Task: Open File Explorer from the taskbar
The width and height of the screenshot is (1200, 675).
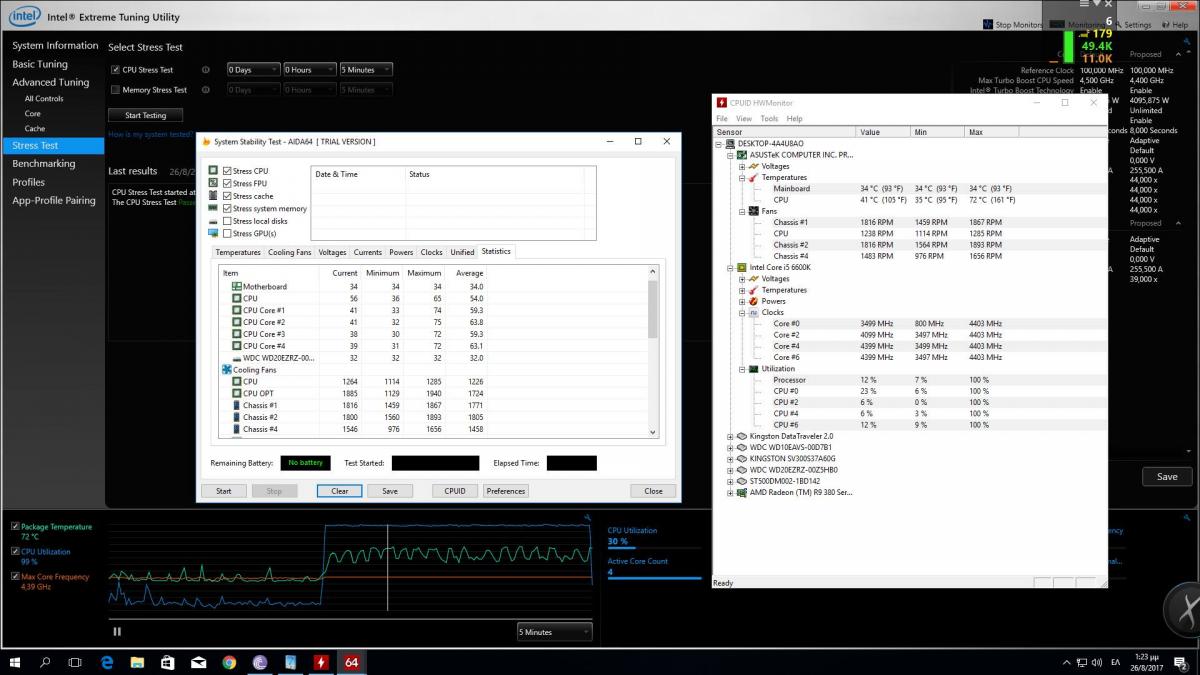Action: [x=137, y=662]
